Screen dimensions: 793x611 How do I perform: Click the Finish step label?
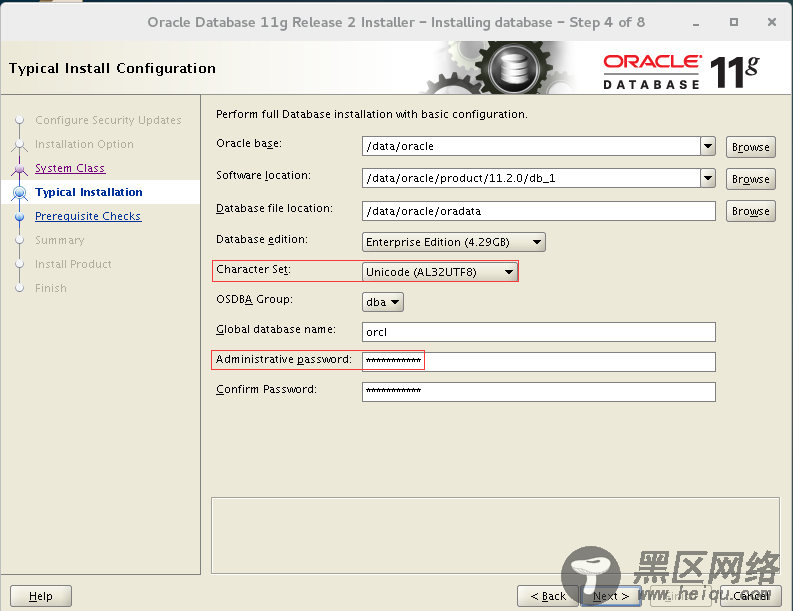(51, 288)
